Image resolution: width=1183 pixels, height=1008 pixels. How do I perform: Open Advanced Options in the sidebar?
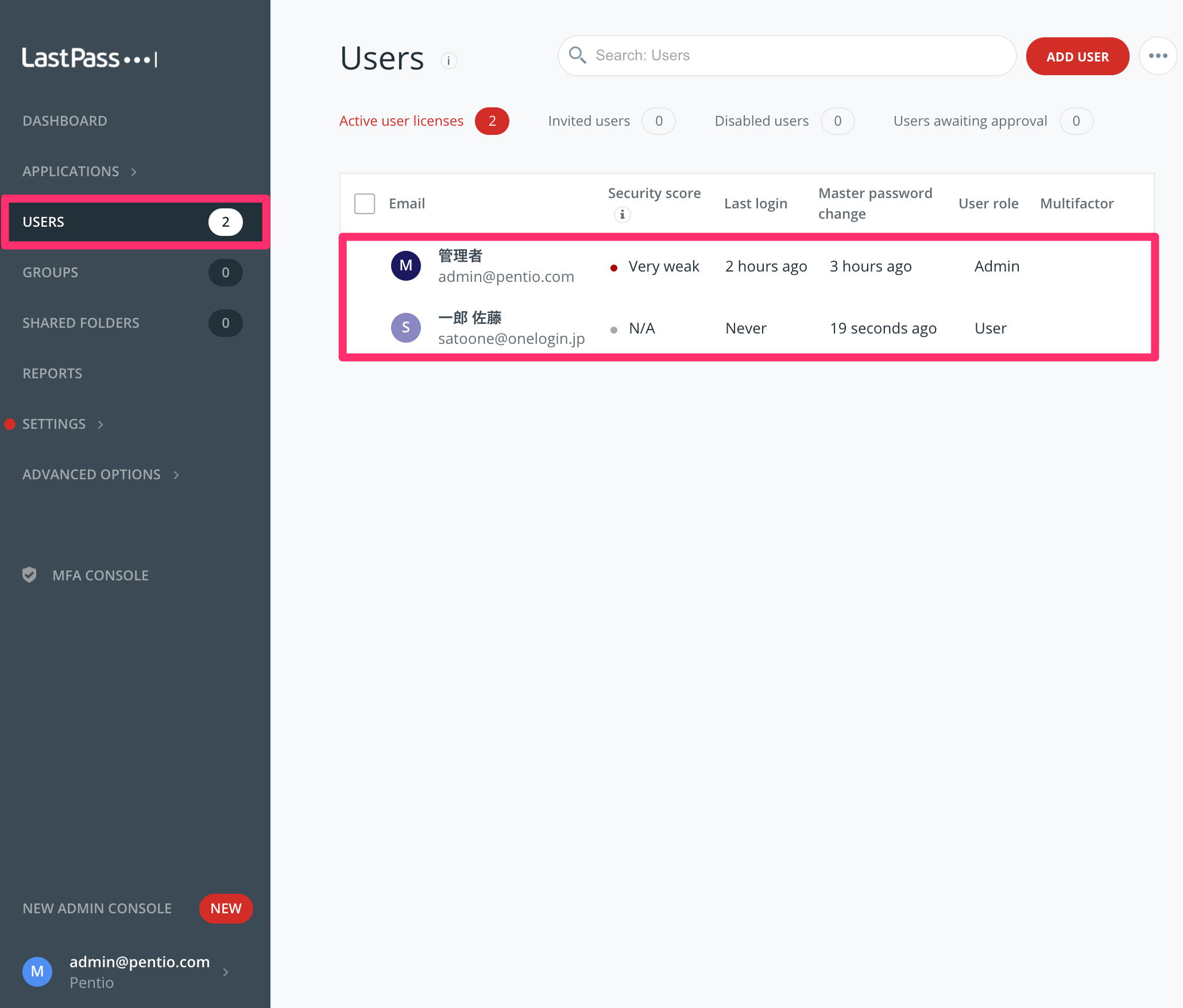click(91, 475)
